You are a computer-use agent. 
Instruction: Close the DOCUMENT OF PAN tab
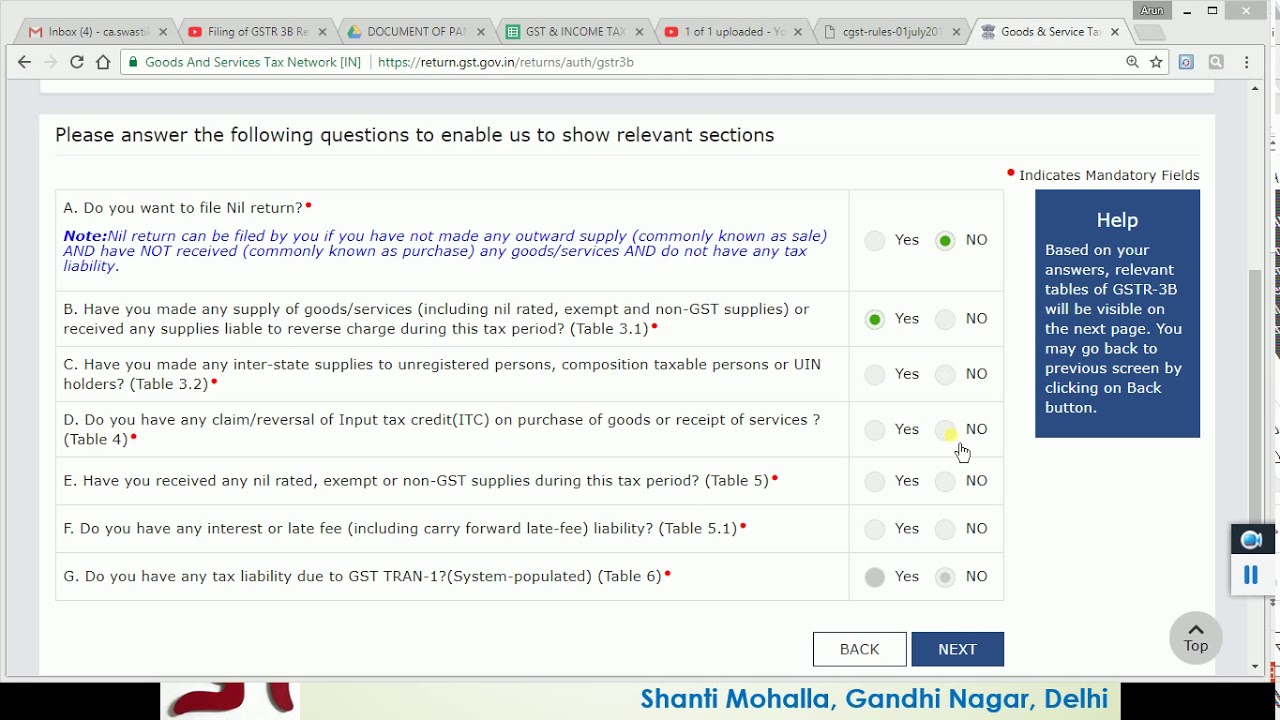tap(481, 32)
